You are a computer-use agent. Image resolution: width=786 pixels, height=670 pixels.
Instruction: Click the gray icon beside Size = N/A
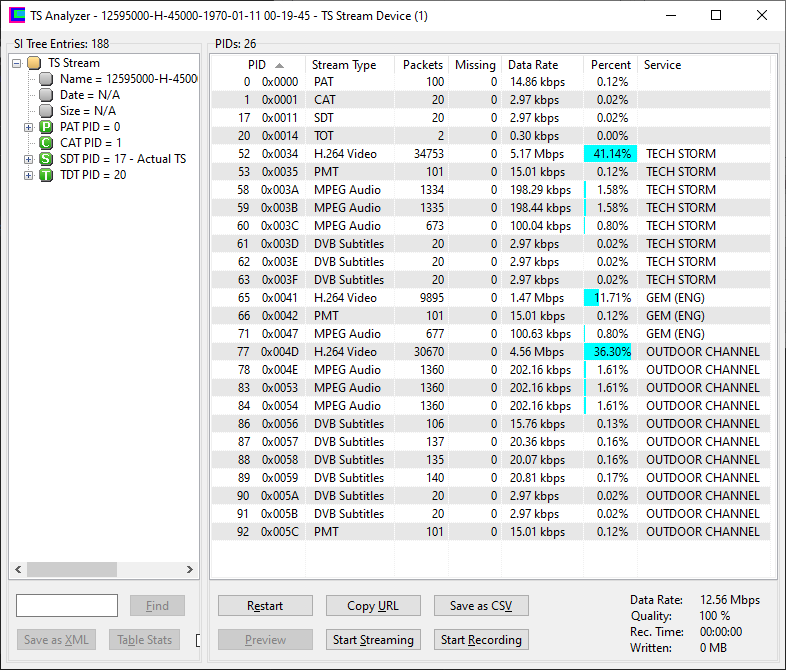pyautogui.click(x=46, y=111)
